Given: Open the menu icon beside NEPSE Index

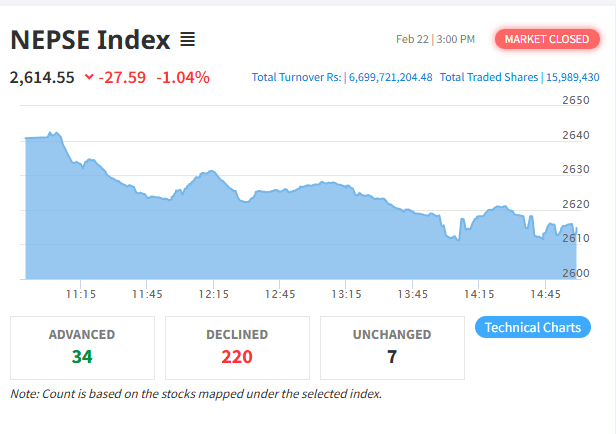Looking at the screenshot, I should (x=187, y=40).
